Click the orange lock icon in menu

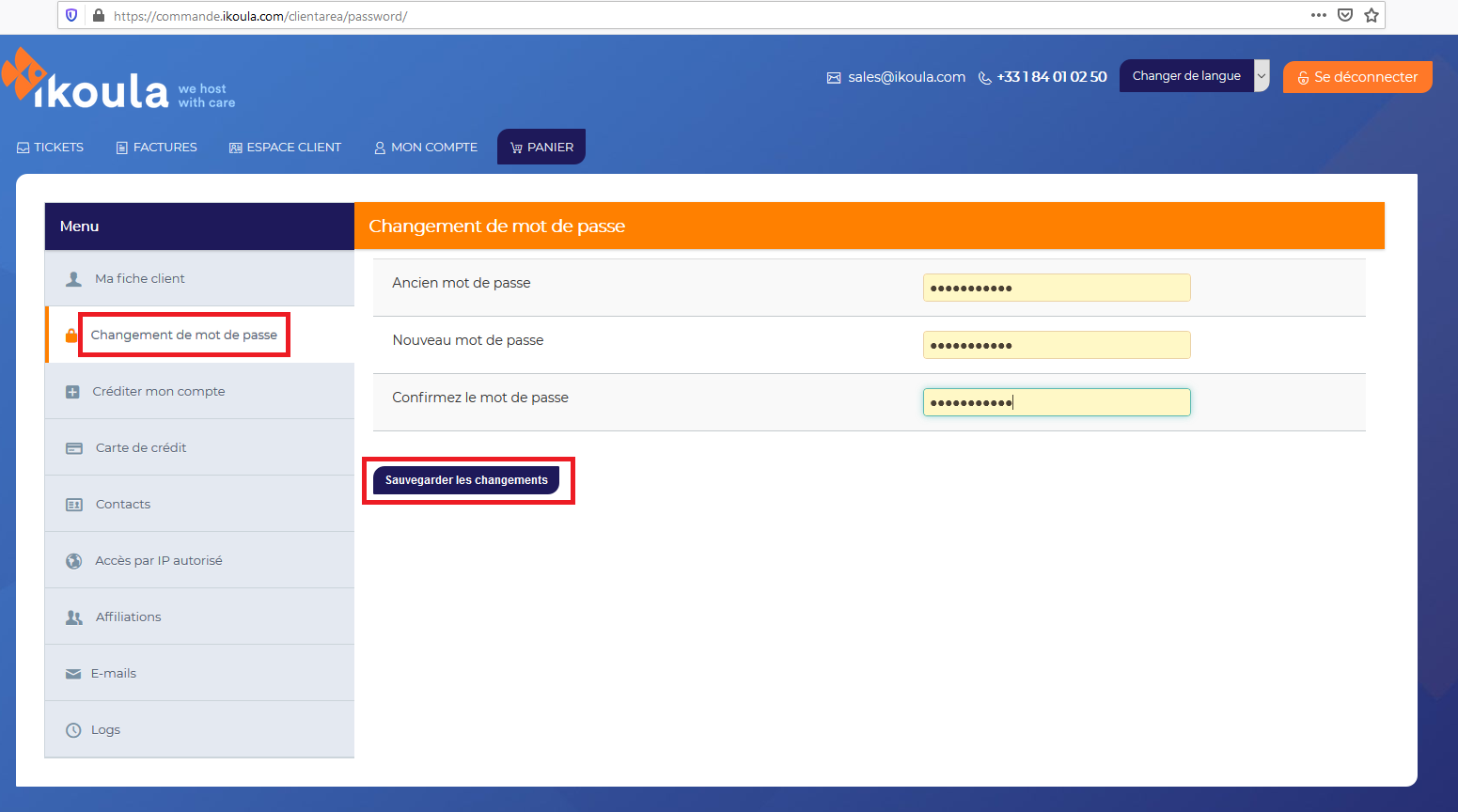point(71,336)
